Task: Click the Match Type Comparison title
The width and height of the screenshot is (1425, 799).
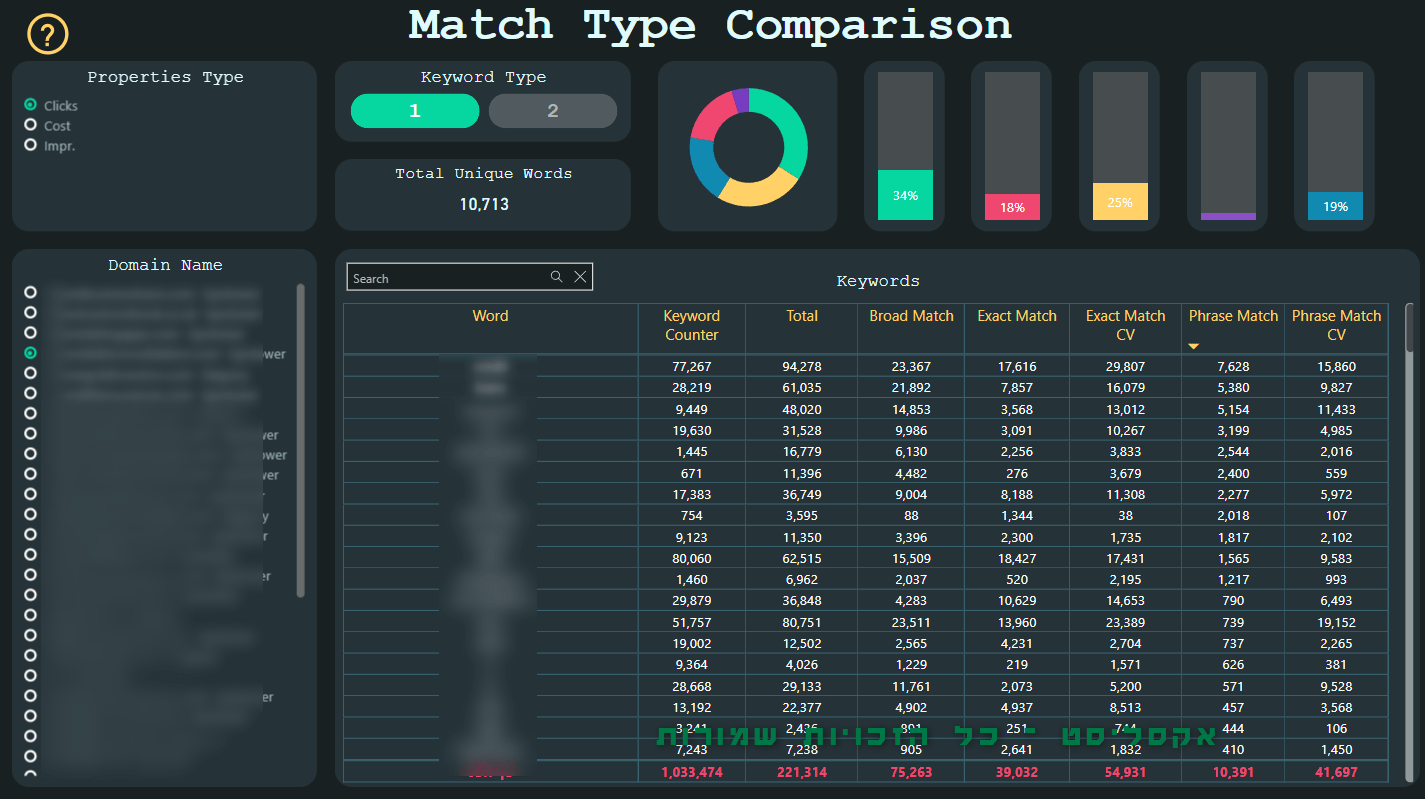Action: click(710, 25)
